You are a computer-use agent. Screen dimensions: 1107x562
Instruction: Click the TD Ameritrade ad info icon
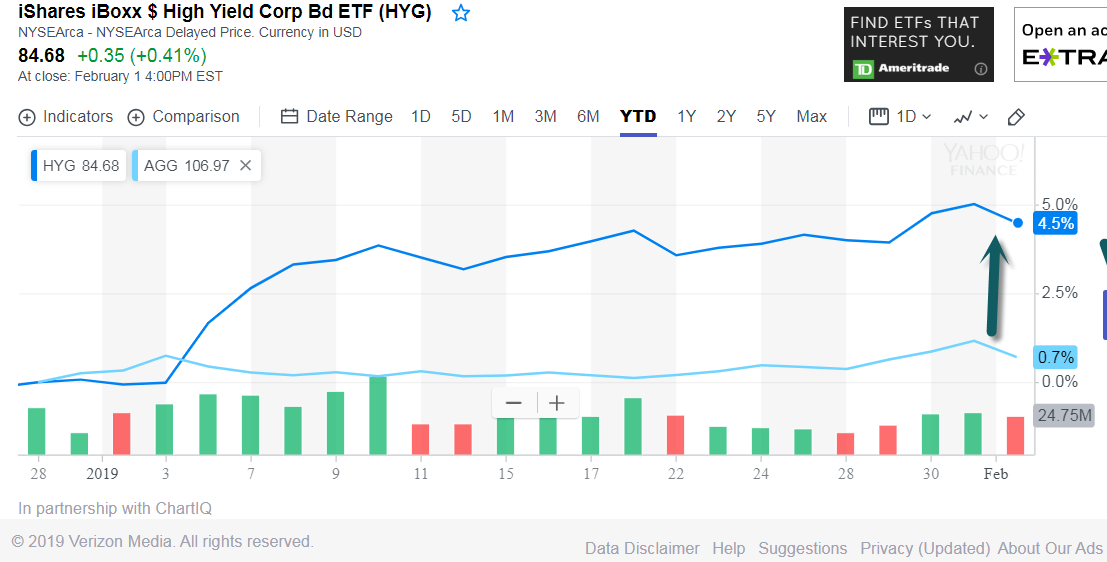(x=981, y=69)
